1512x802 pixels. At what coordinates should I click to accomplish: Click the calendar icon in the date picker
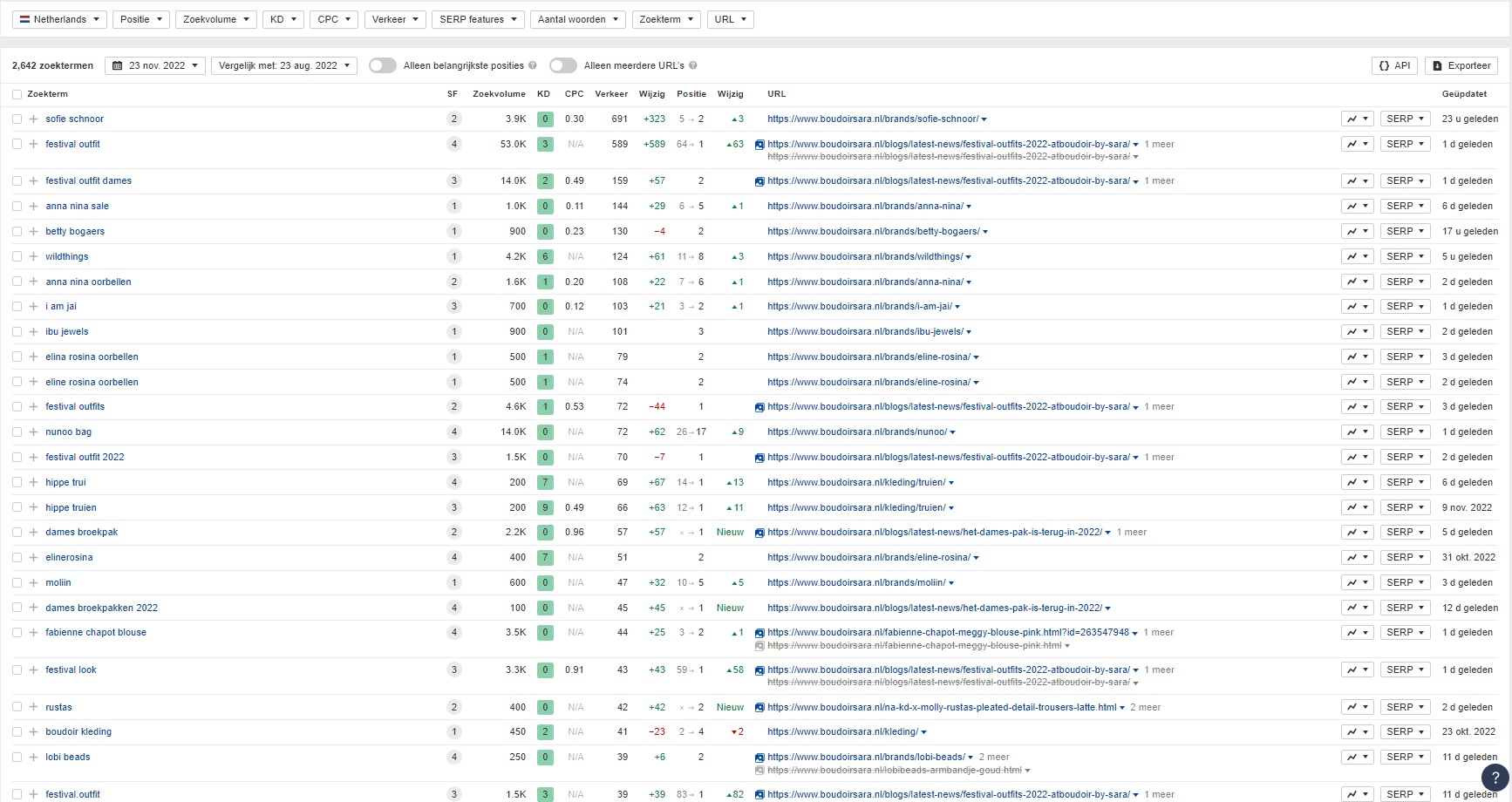(118, 65)
